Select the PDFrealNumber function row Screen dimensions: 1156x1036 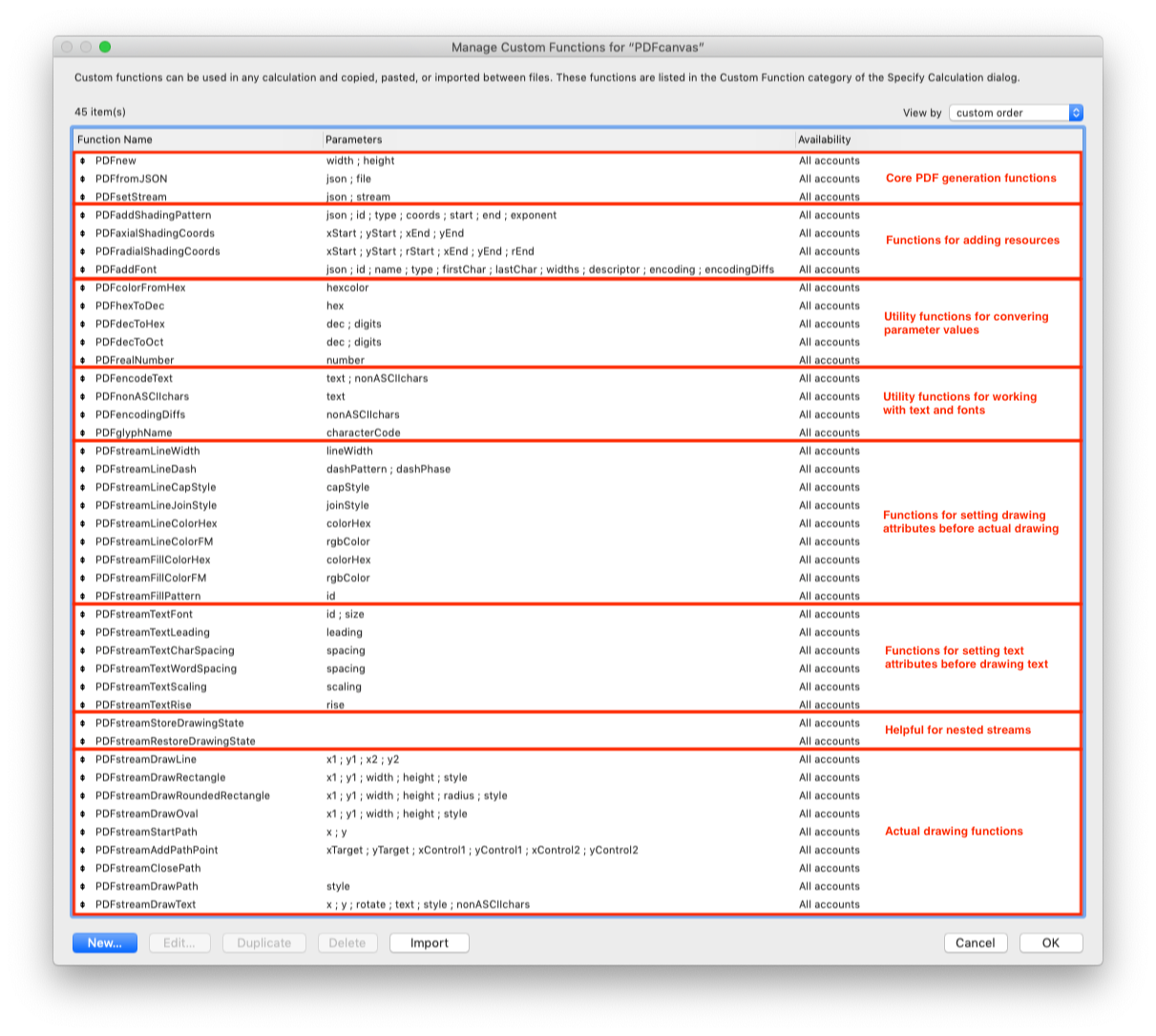(x=578, y=360)
